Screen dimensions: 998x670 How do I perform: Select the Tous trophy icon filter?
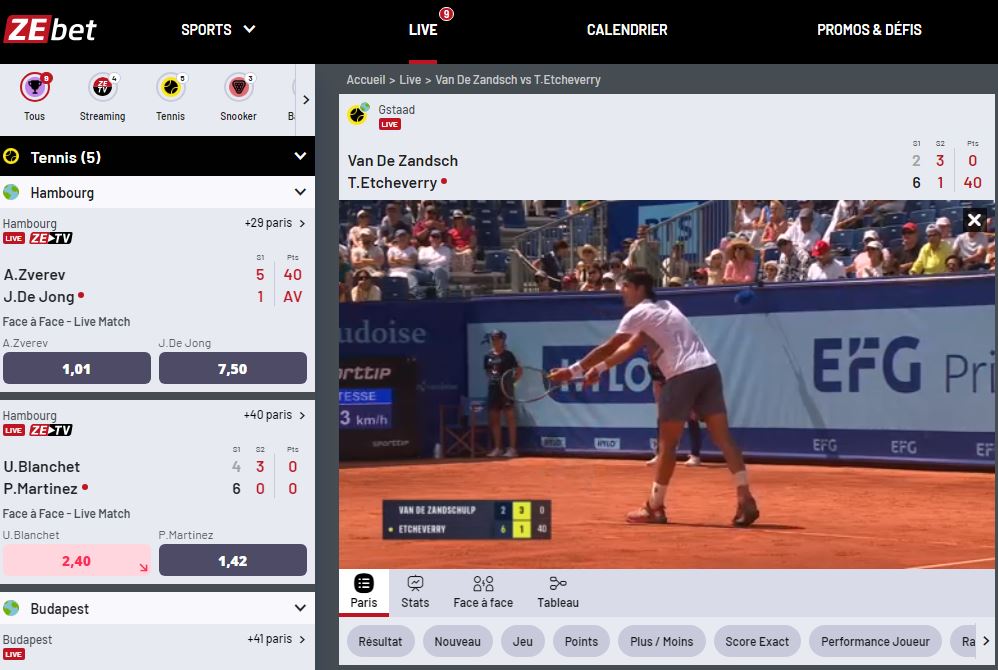[35, 88]
